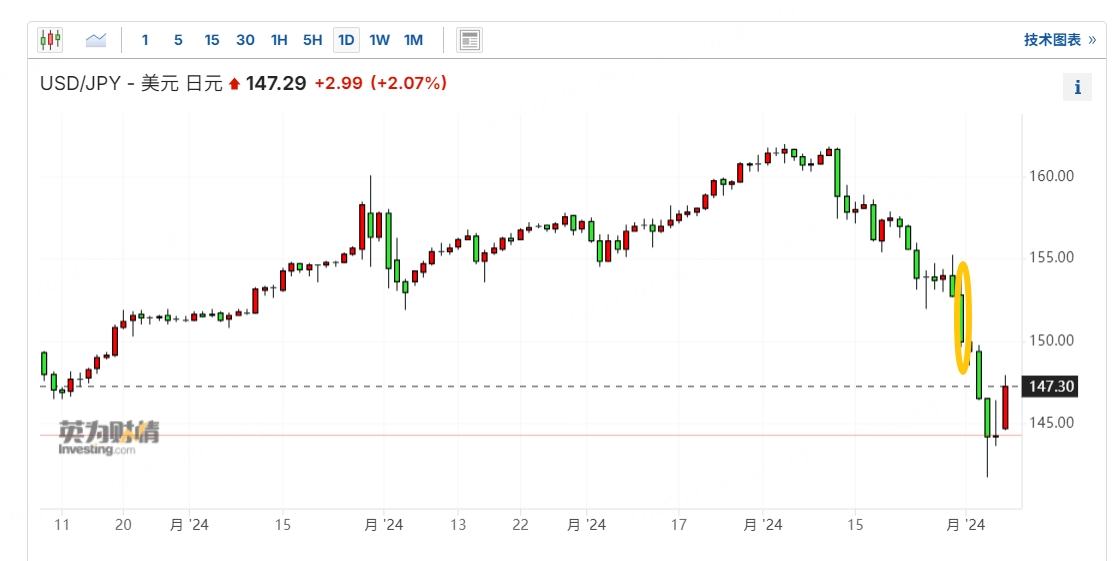Open the news panel icon
1119x561 pixels.
(x=469, y=40)
